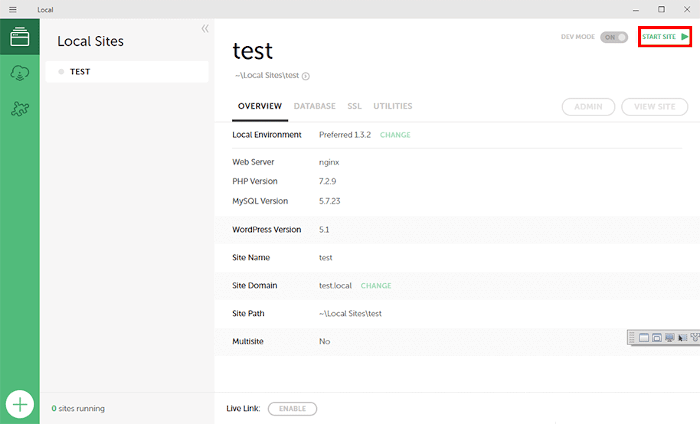Collapse the Local Sites panel with the double-chevron icon
The height and width of the screenshot is (424, 700).
pos(205,29)
